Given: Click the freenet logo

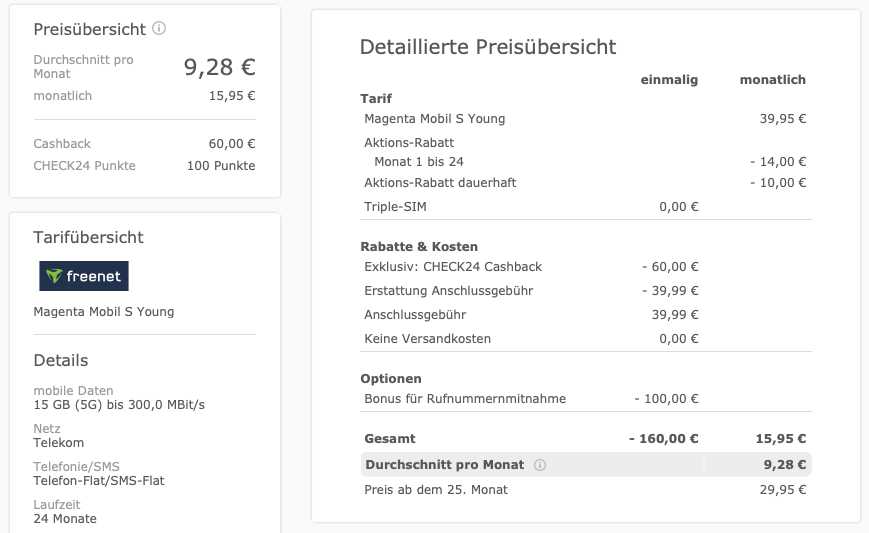Looking at the screenshot, I should [84, 276].
